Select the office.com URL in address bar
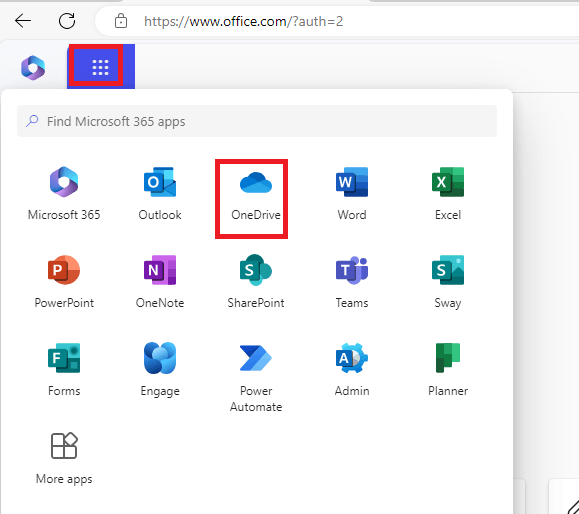 [244, 21]
